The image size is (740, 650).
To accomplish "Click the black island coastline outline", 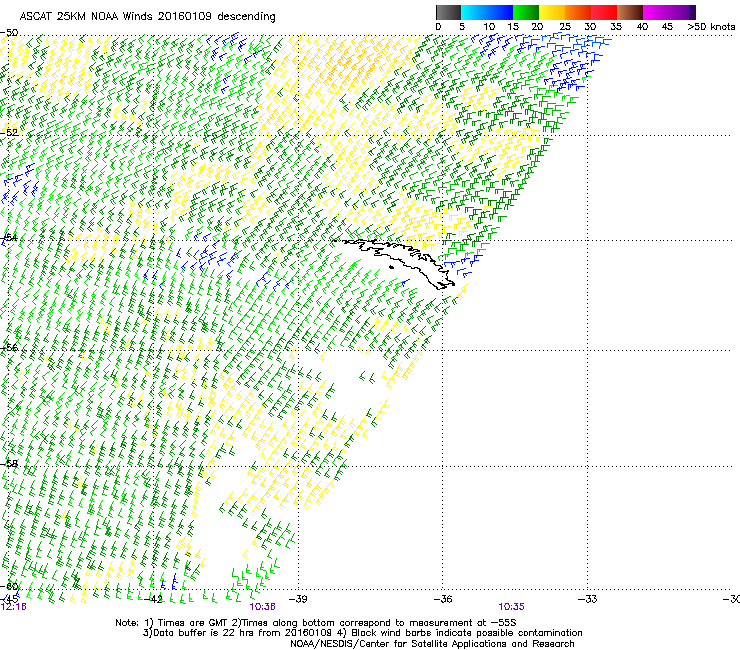I will pos(399,262).
